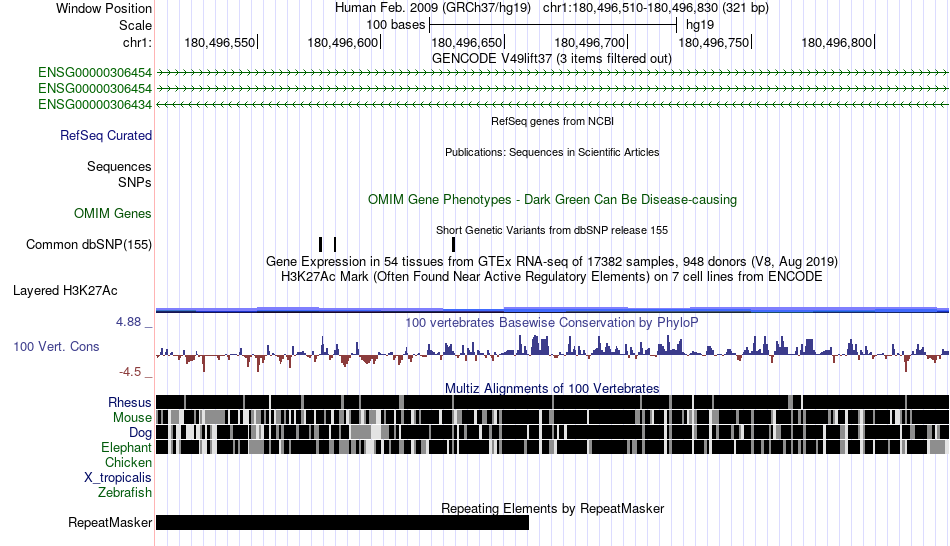Click Publications: Sequences in Scientific Articles title
This screenshot has height=546, width=950.
click(x=552, y=152)
